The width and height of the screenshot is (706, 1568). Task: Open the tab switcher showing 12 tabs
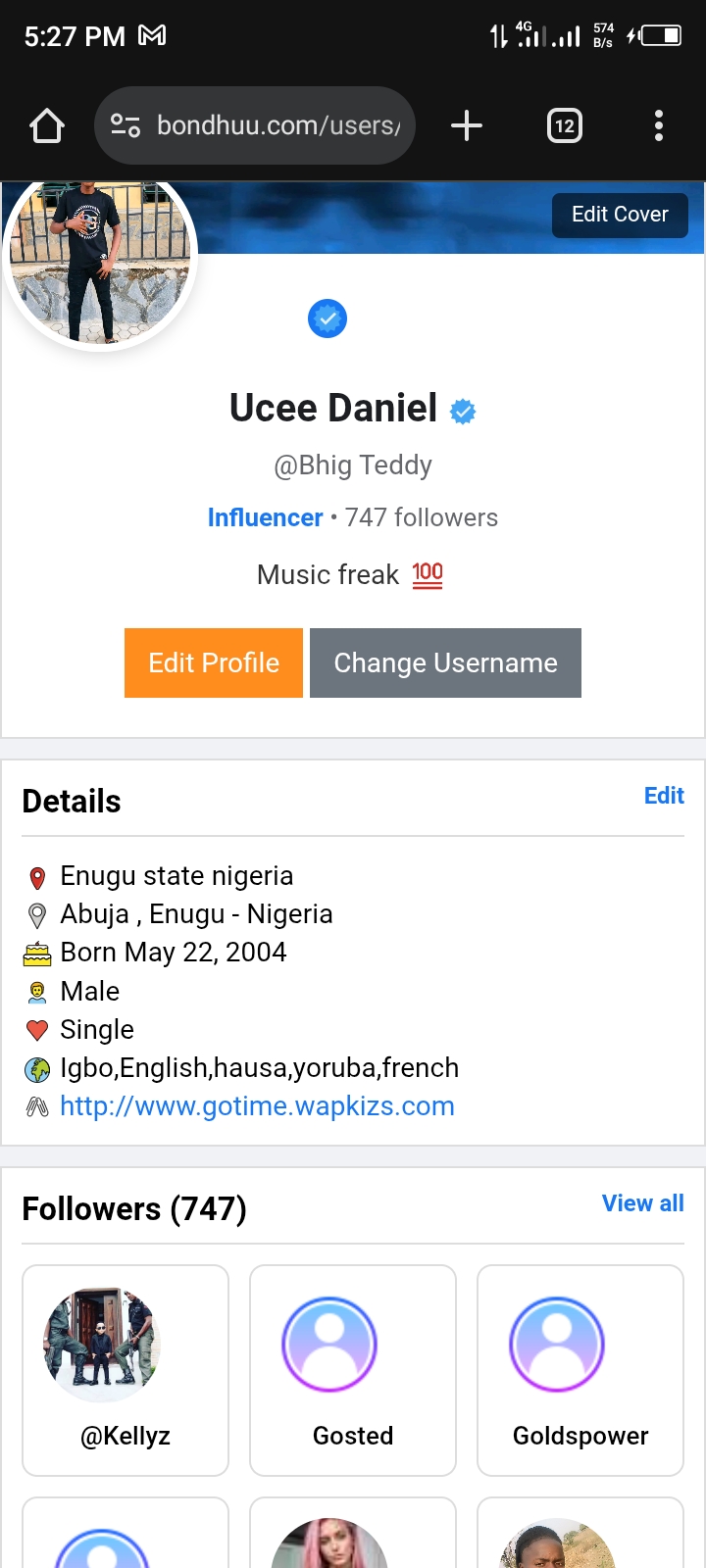565,125
